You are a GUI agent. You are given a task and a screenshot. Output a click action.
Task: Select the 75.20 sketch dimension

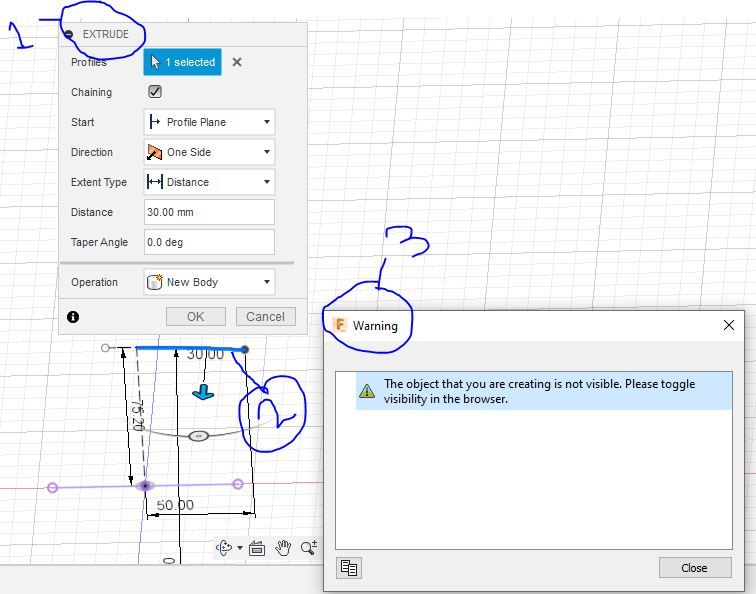click(138, 415)
